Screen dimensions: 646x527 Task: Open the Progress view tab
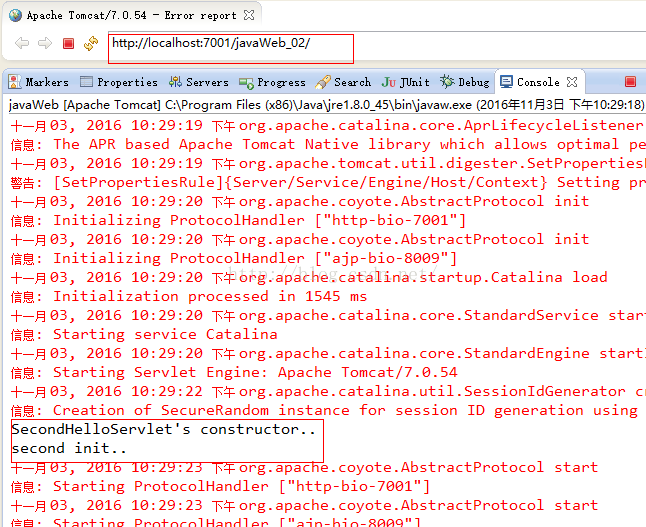[x=272, y=82]
